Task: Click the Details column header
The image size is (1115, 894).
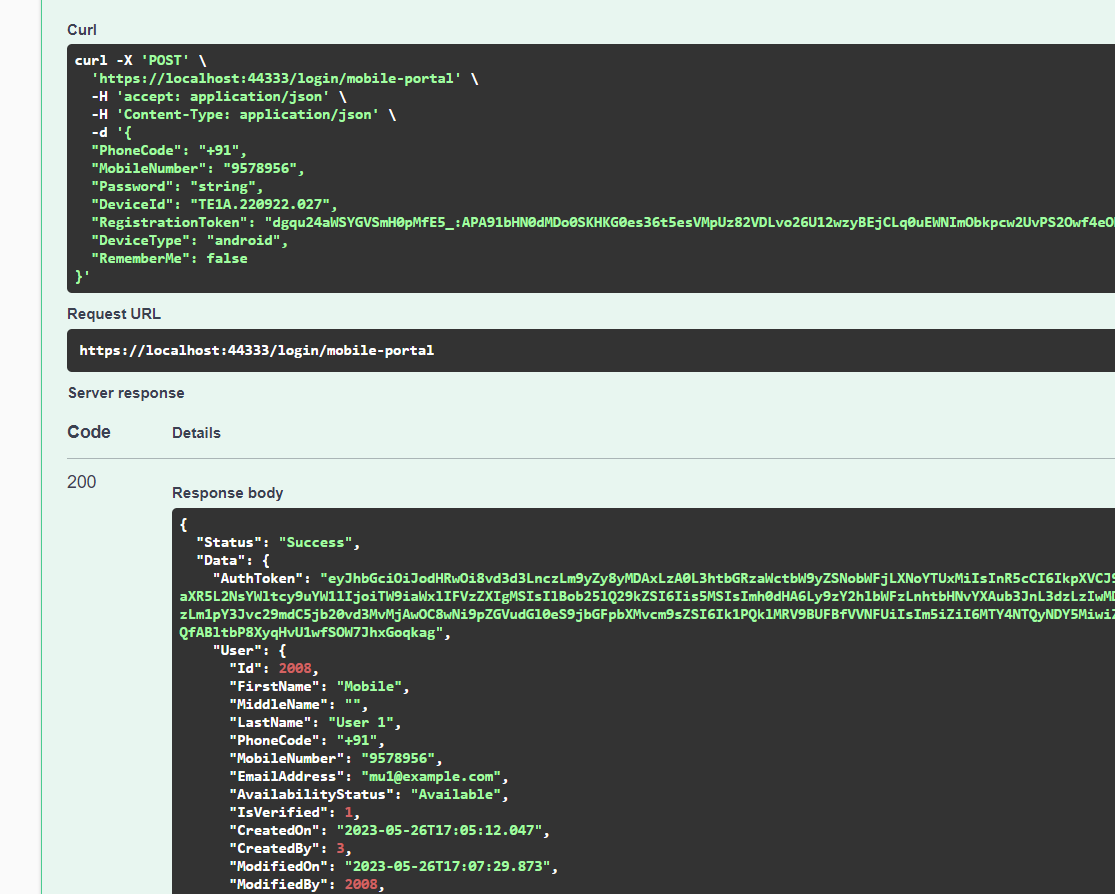Action: [196, 433]
